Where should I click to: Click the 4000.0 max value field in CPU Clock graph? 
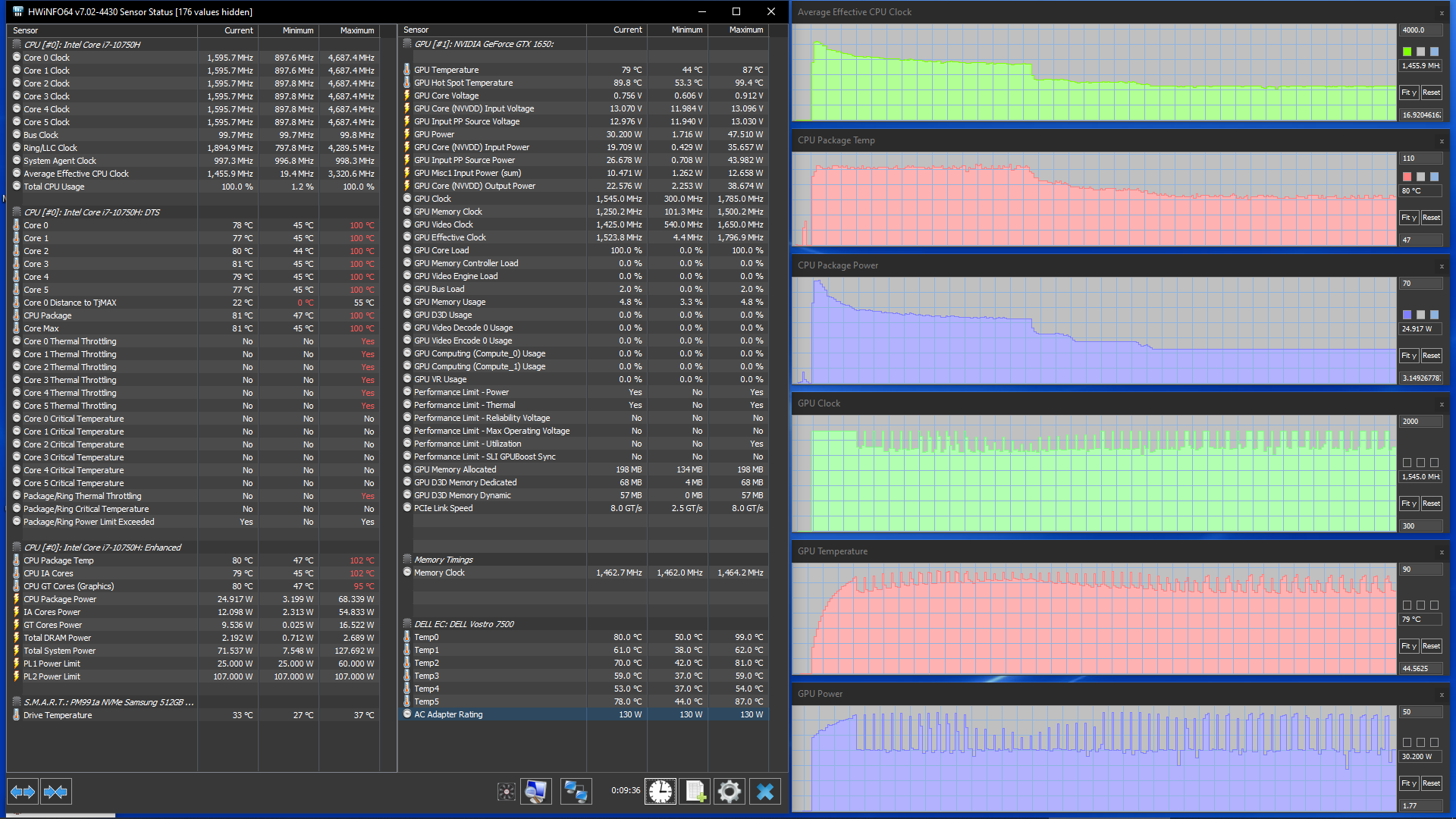(x=1420, y=30)
